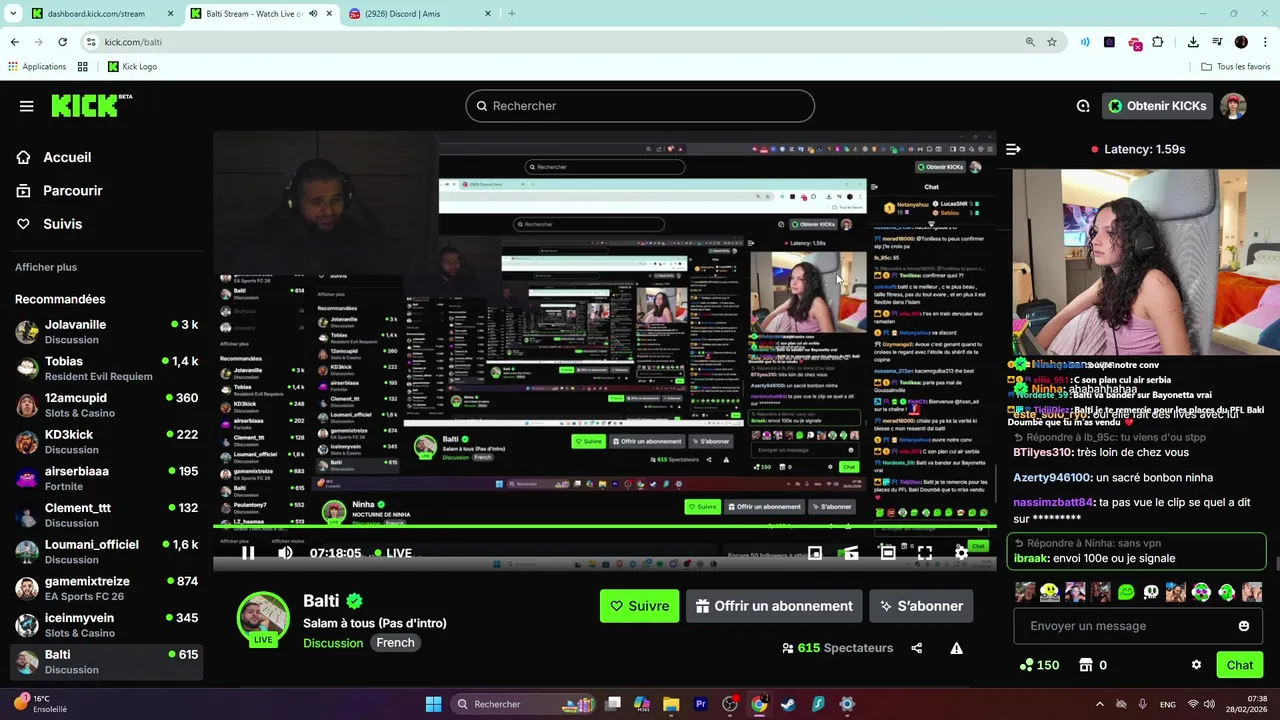Expand the Afficher plus sidebar list

coord(46,267)
